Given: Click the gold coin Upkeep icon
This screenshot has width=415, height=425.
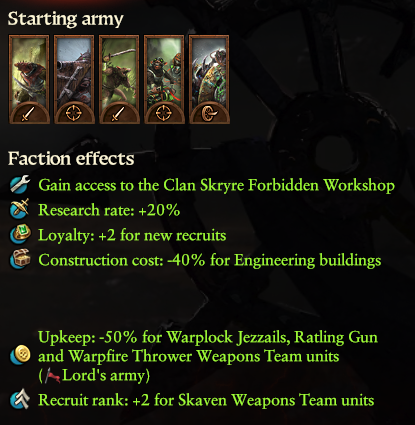Looking at the screenshot, I should point(20,355).
